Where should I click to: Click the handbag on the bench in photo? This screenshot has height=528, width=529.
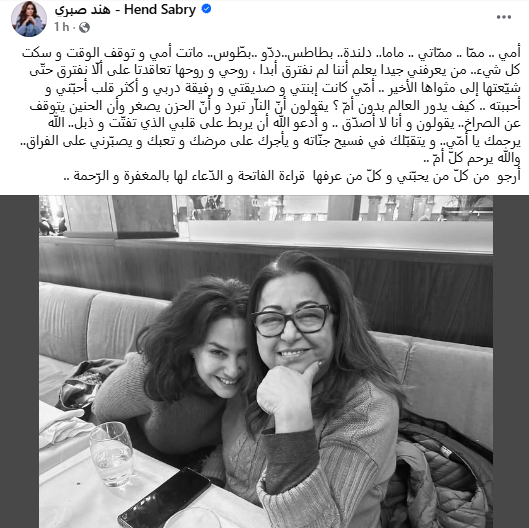(x=84, y=385)
